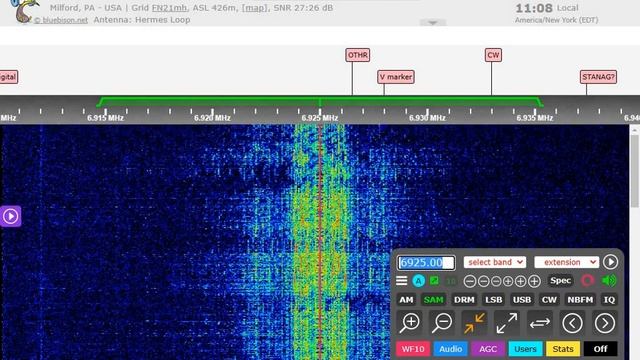Image resolution: width=640 pixels, height=360 pixels.
Task: Switch to the WF10 tab
Action: pyautogui.click(x=413, y=349)
